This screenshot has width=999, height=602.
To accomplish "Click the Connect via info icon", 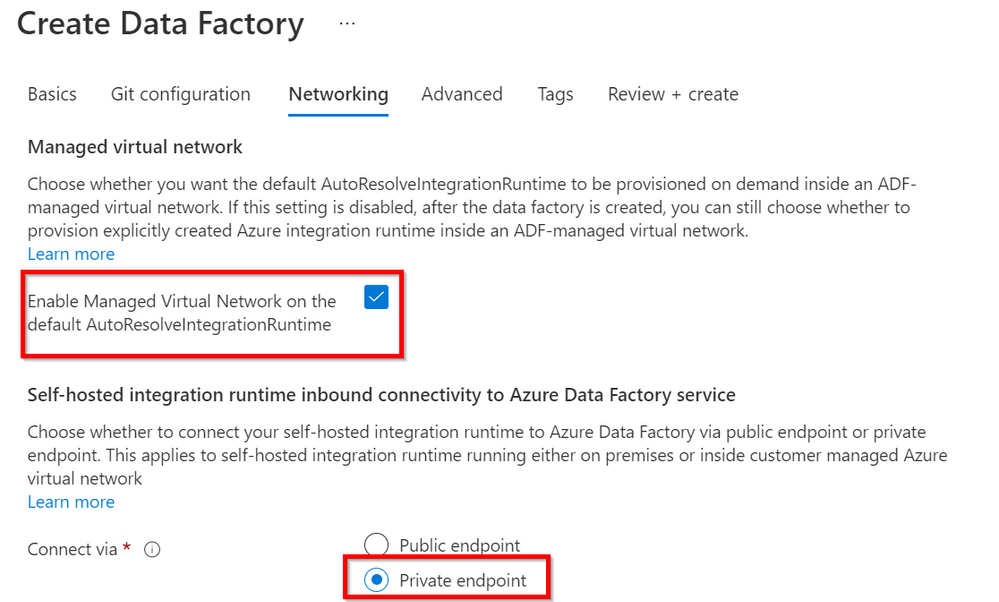I will coord(152,550).
